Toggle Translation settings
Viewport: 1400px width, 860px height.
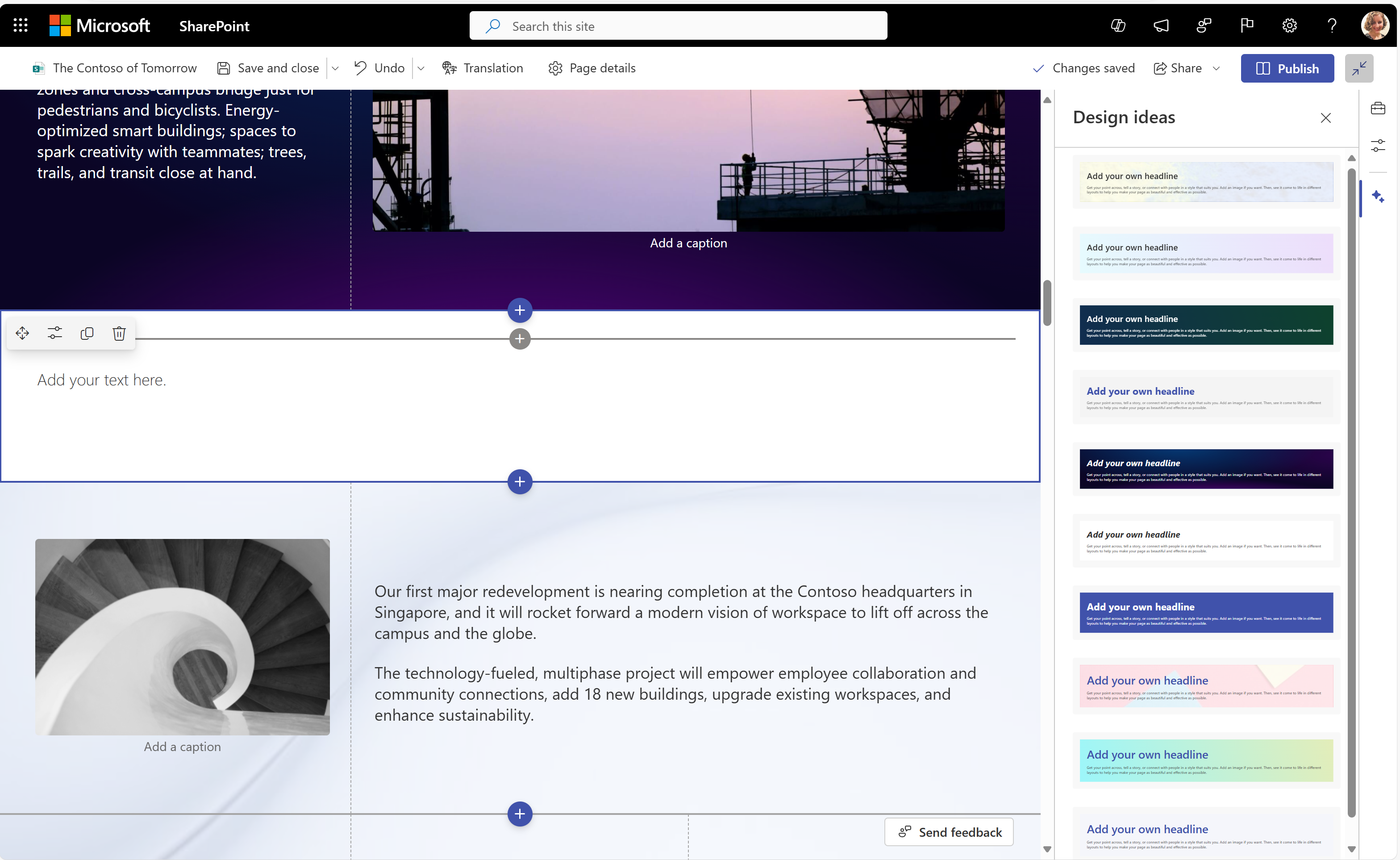pyautogui.click(x=483, y=68)
